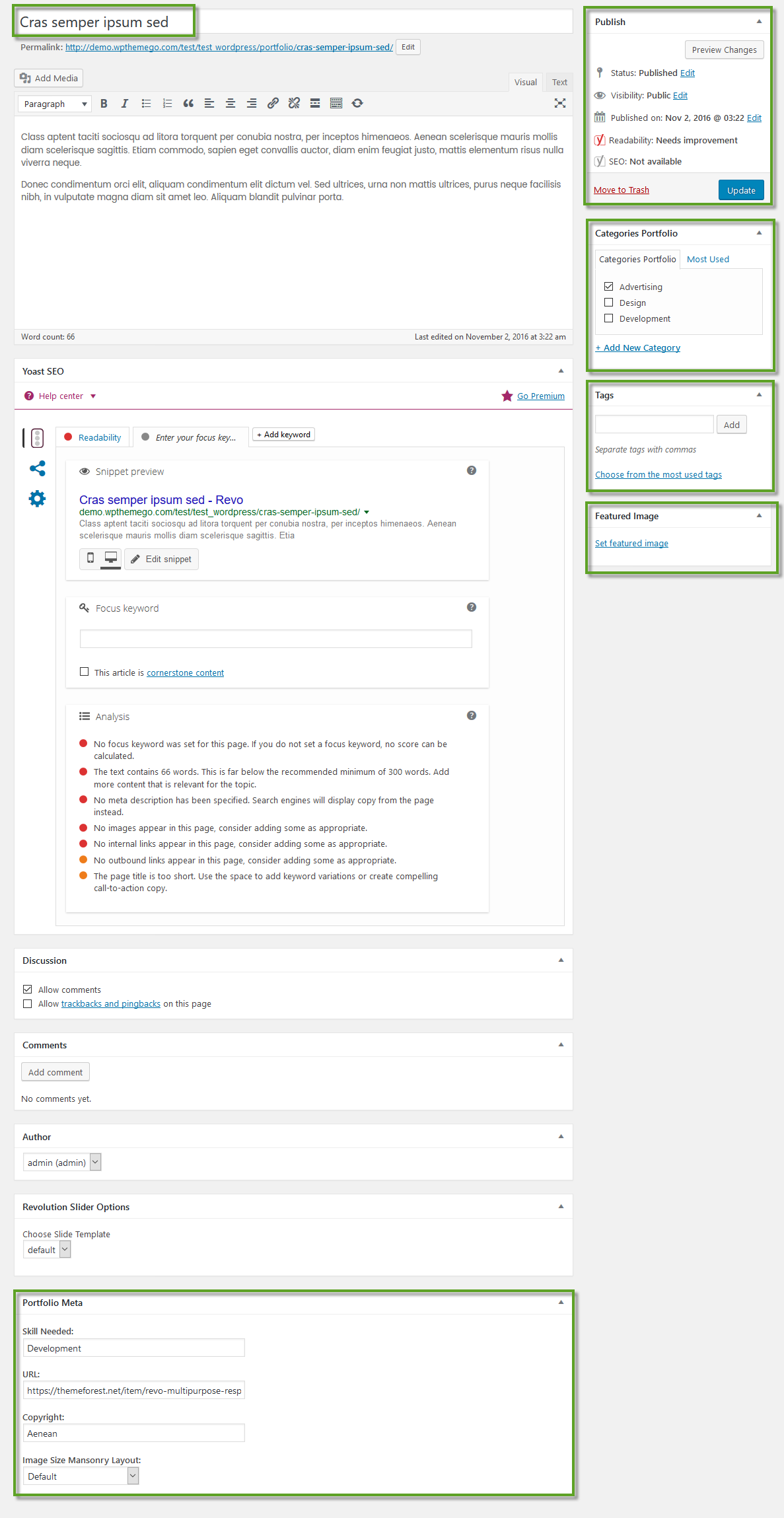
Task: Apply italic formatting in editor toolbar
Action: [124, 104]
